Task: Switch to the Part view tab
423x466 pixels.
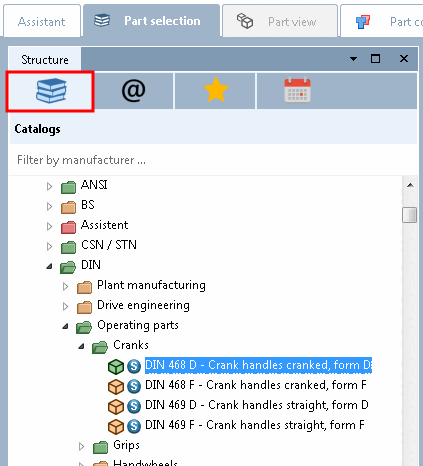Action: point(280,22)
